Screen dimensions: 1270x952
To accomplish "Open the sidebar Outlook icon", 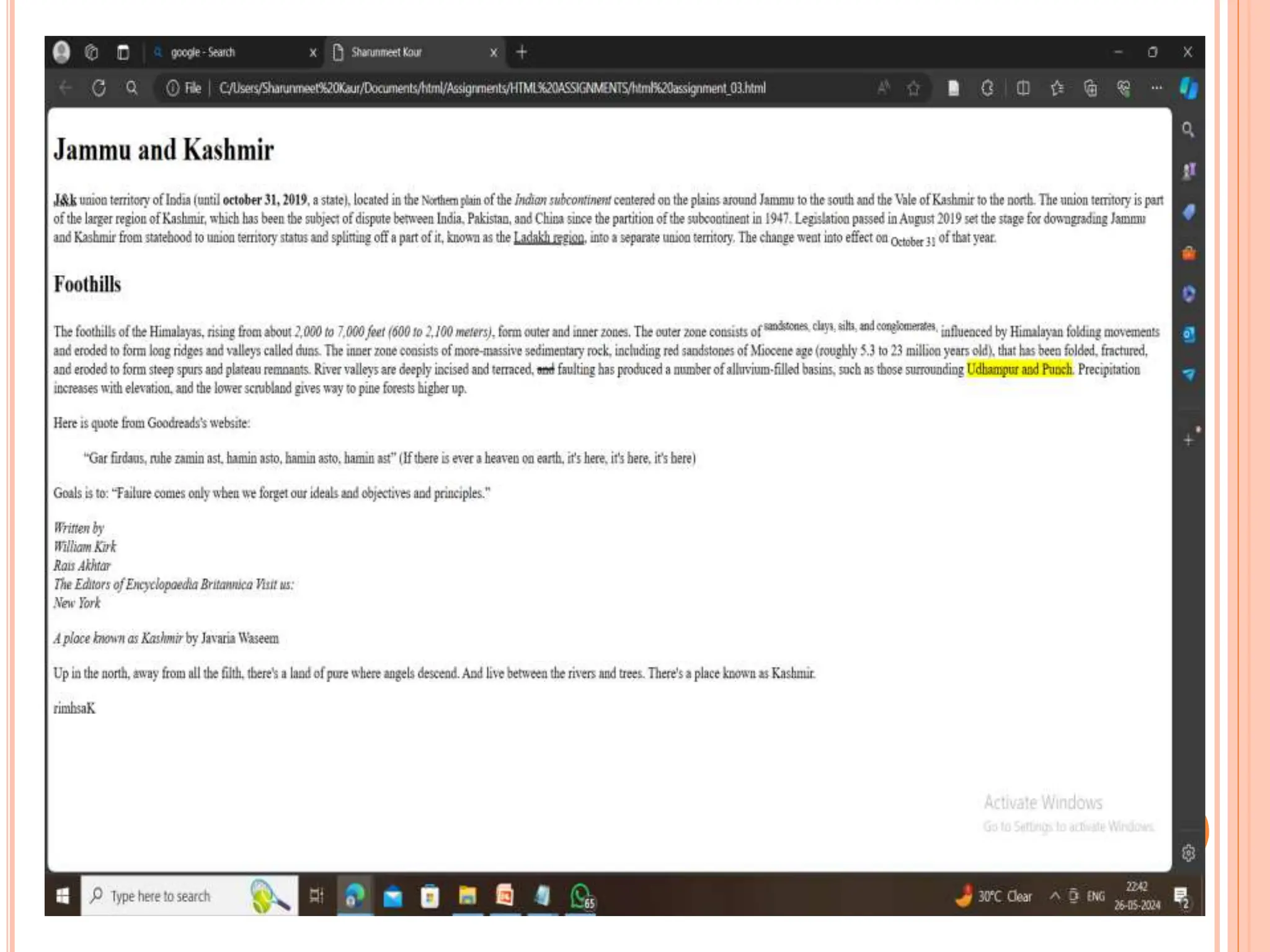I will 1188,335.
